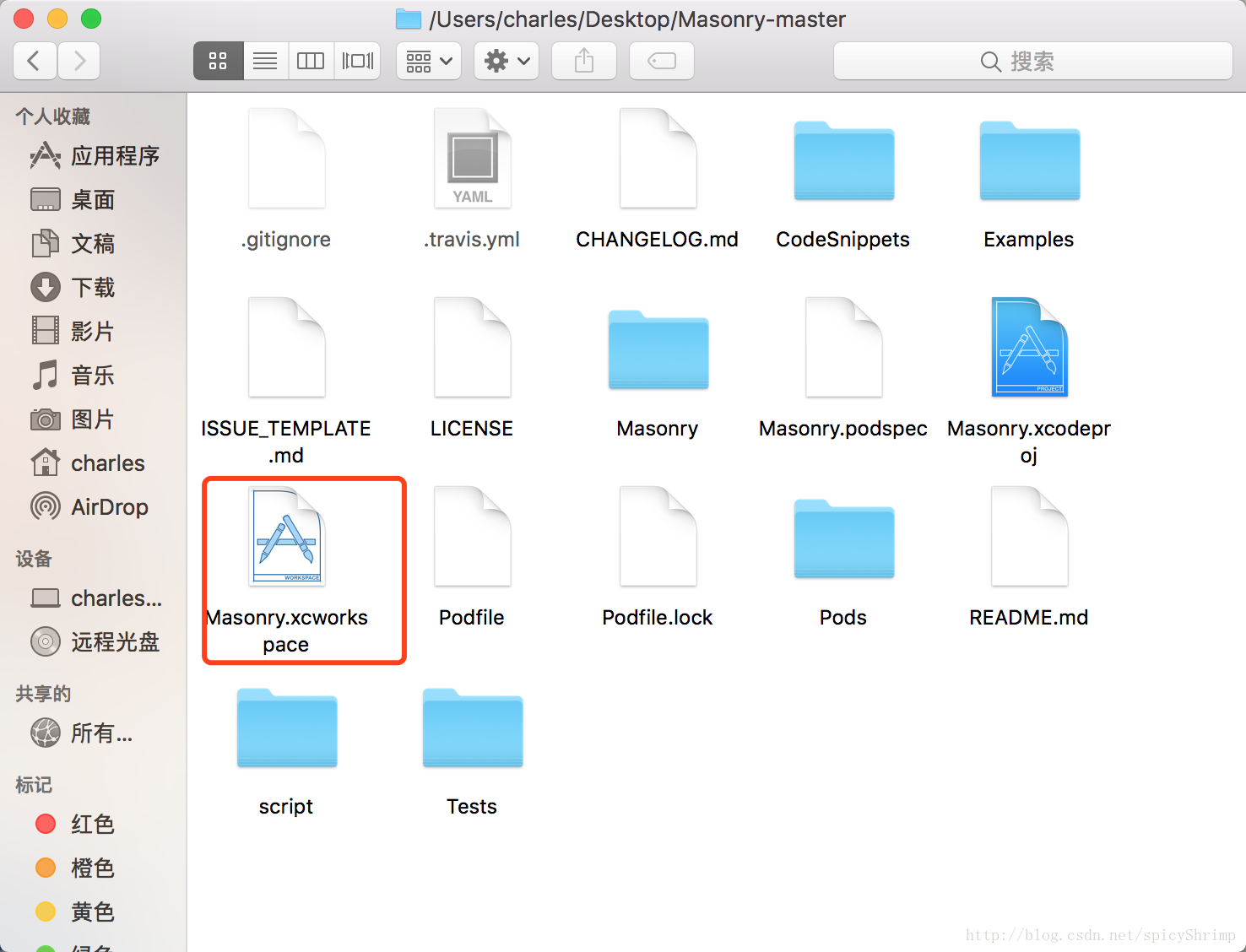
Task: Select the Examples folder icon
Action: click(1030, 160)
